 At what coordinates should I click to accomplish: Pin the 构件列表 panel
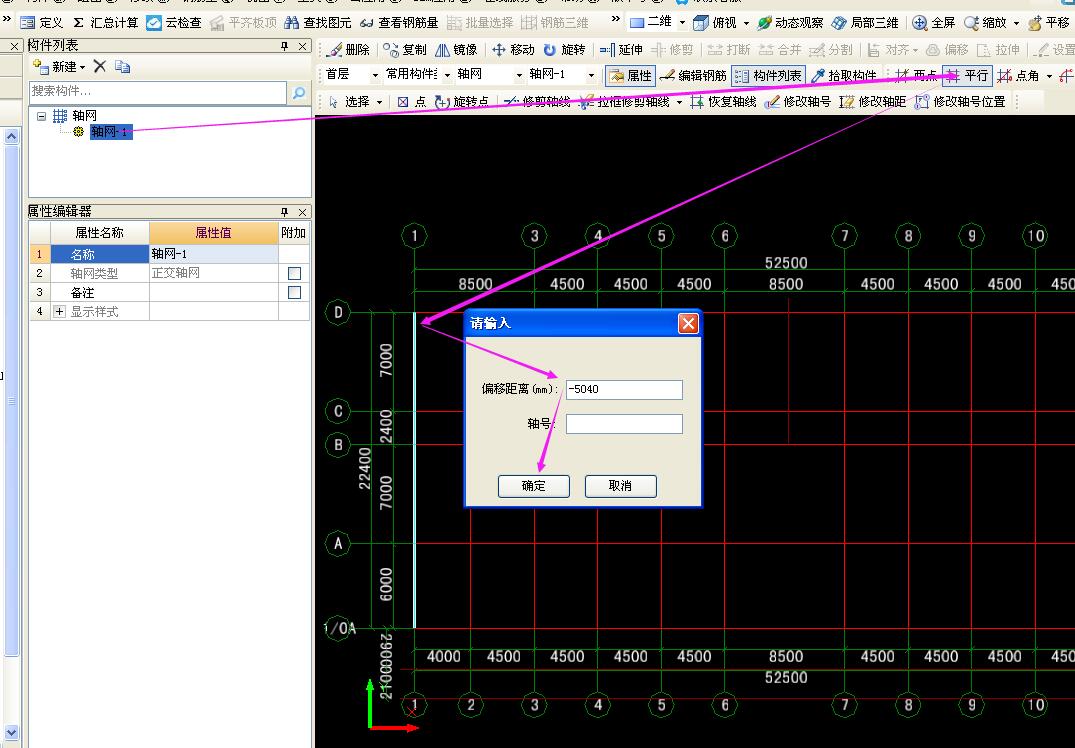pos(285,46)
